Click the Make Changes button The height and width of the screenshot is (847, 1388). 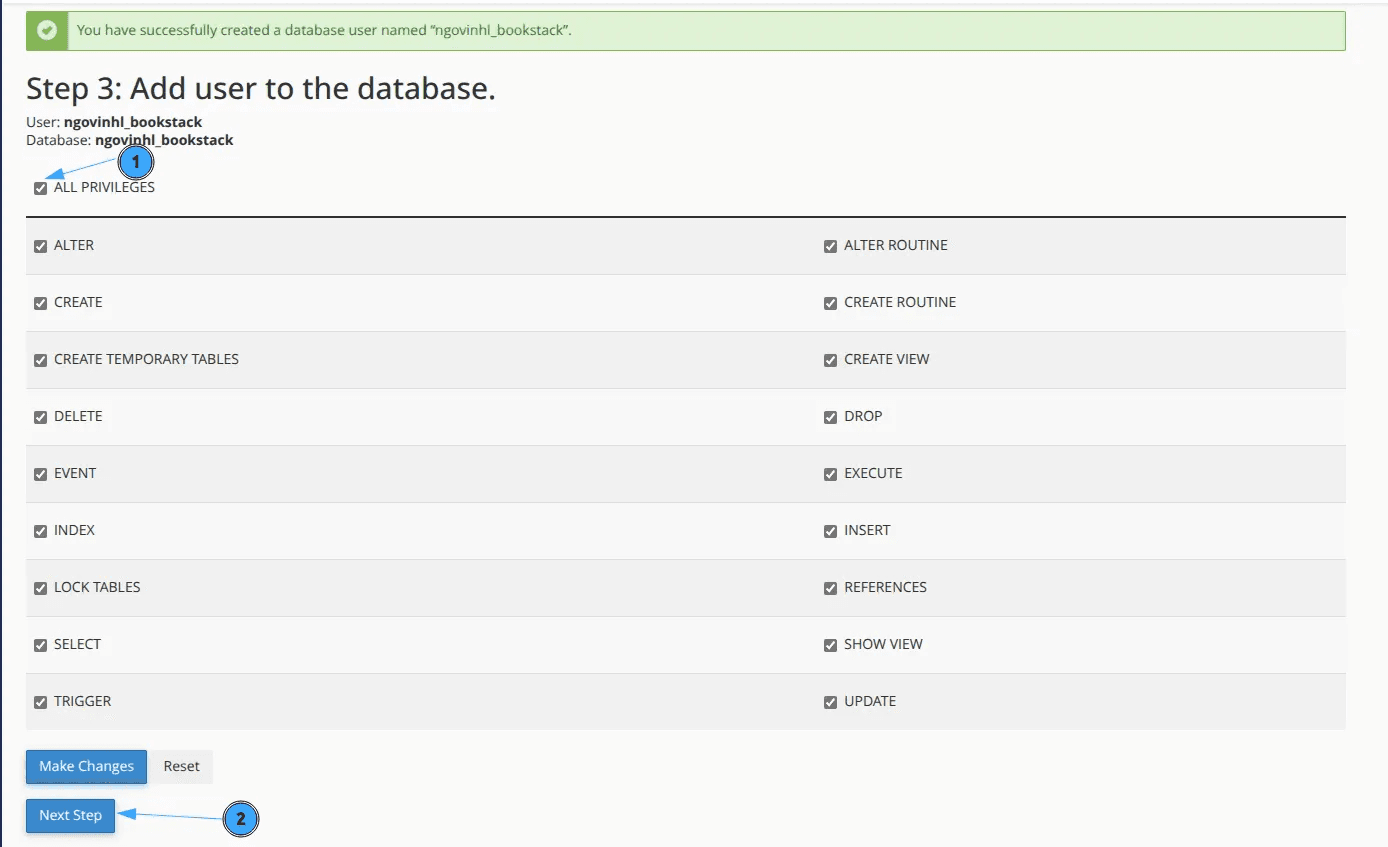click(86, 766)
